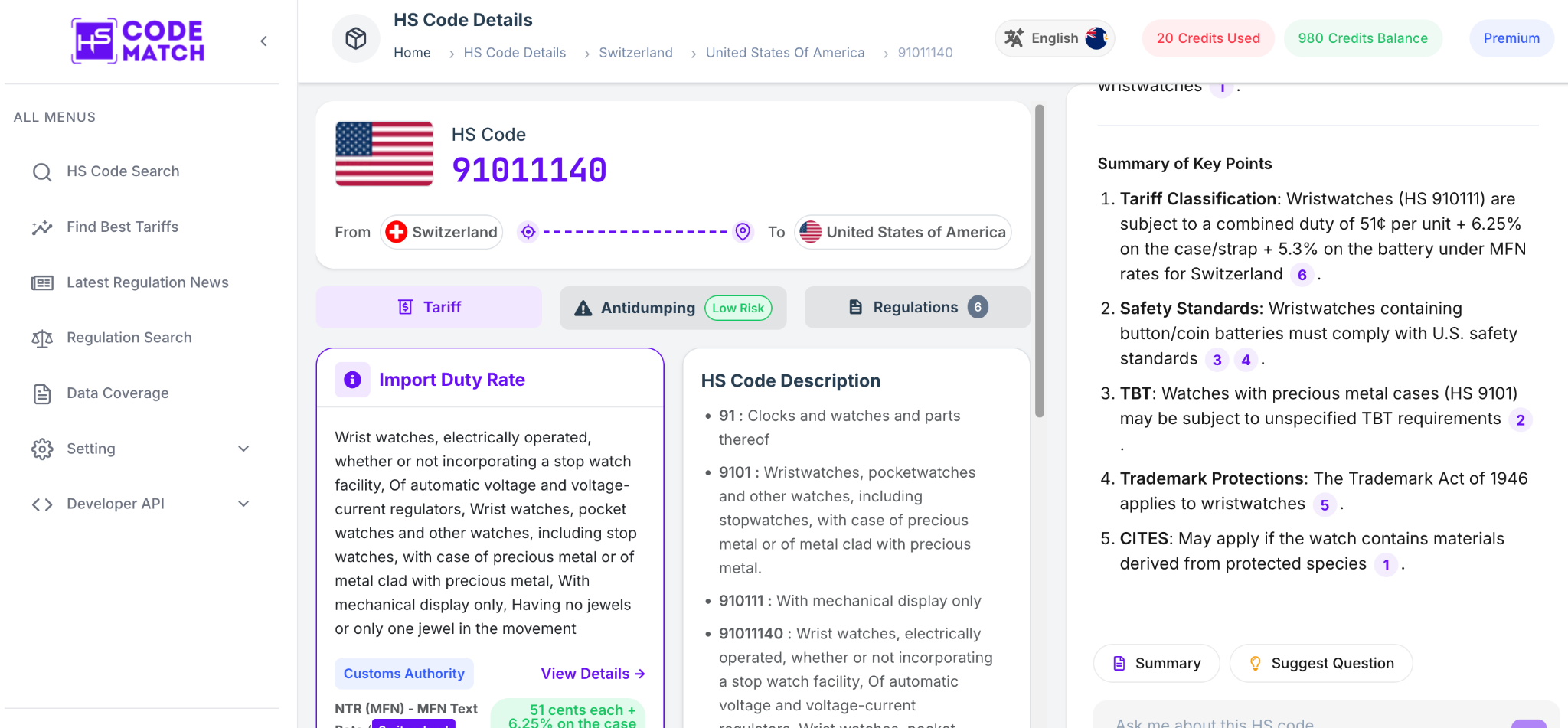Click the Summary button
The image size is (1568, 728).
pyautogui.click(x=1157, y=663)
